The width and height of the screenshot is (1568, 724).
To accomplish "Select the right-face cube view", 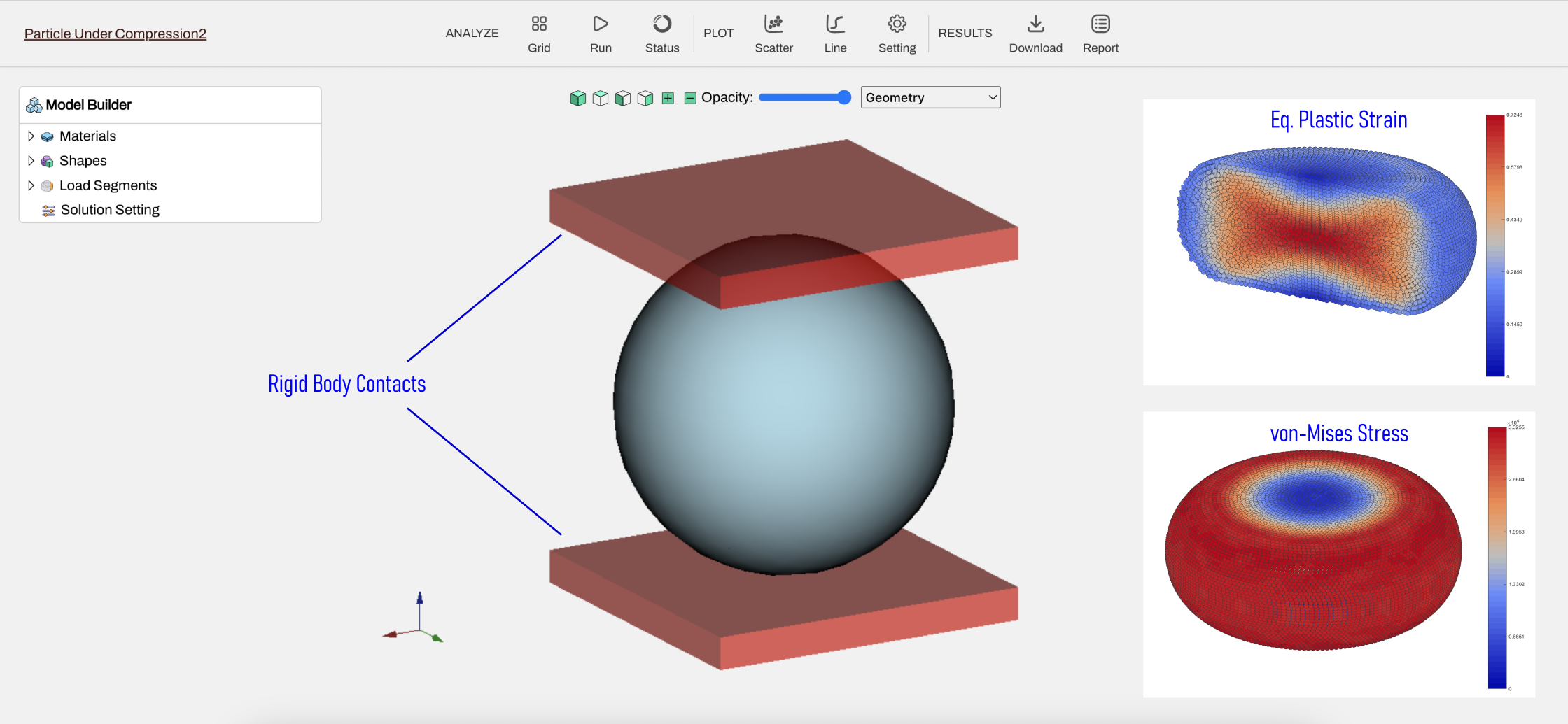I will (x=645, y=98).
